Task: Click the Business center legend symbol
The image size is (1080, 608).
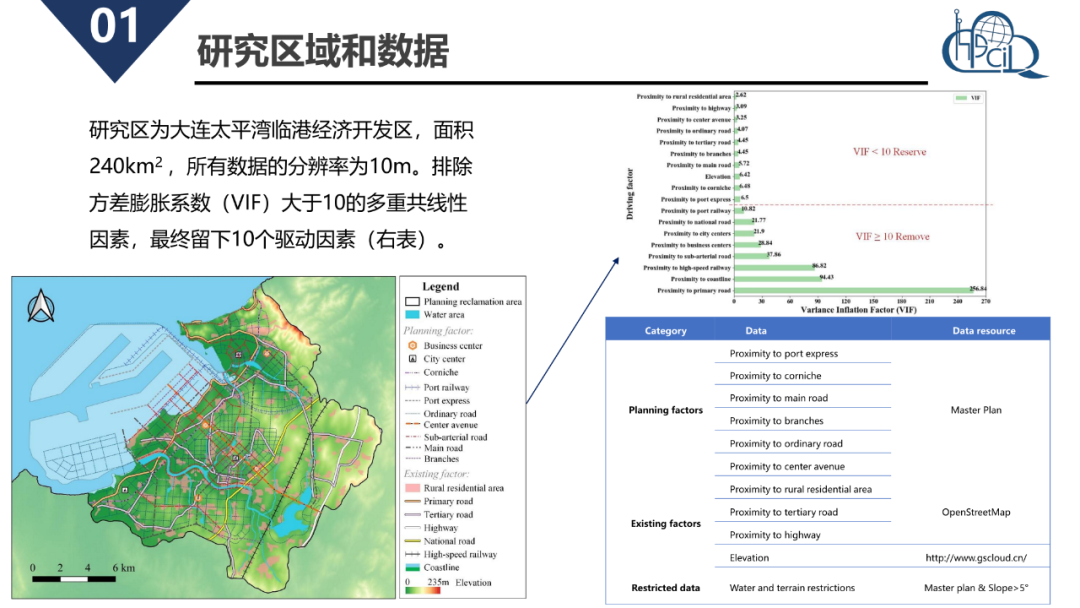Action: click(413, 346)
